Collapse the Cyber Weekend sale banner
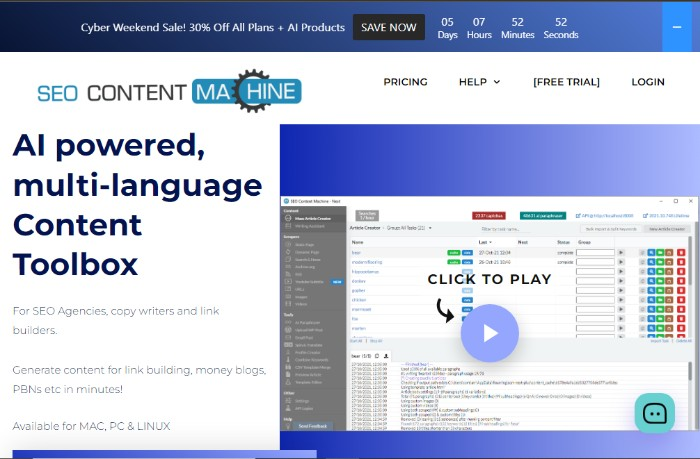The image size is (700, 459). click(x=677, y=27)
